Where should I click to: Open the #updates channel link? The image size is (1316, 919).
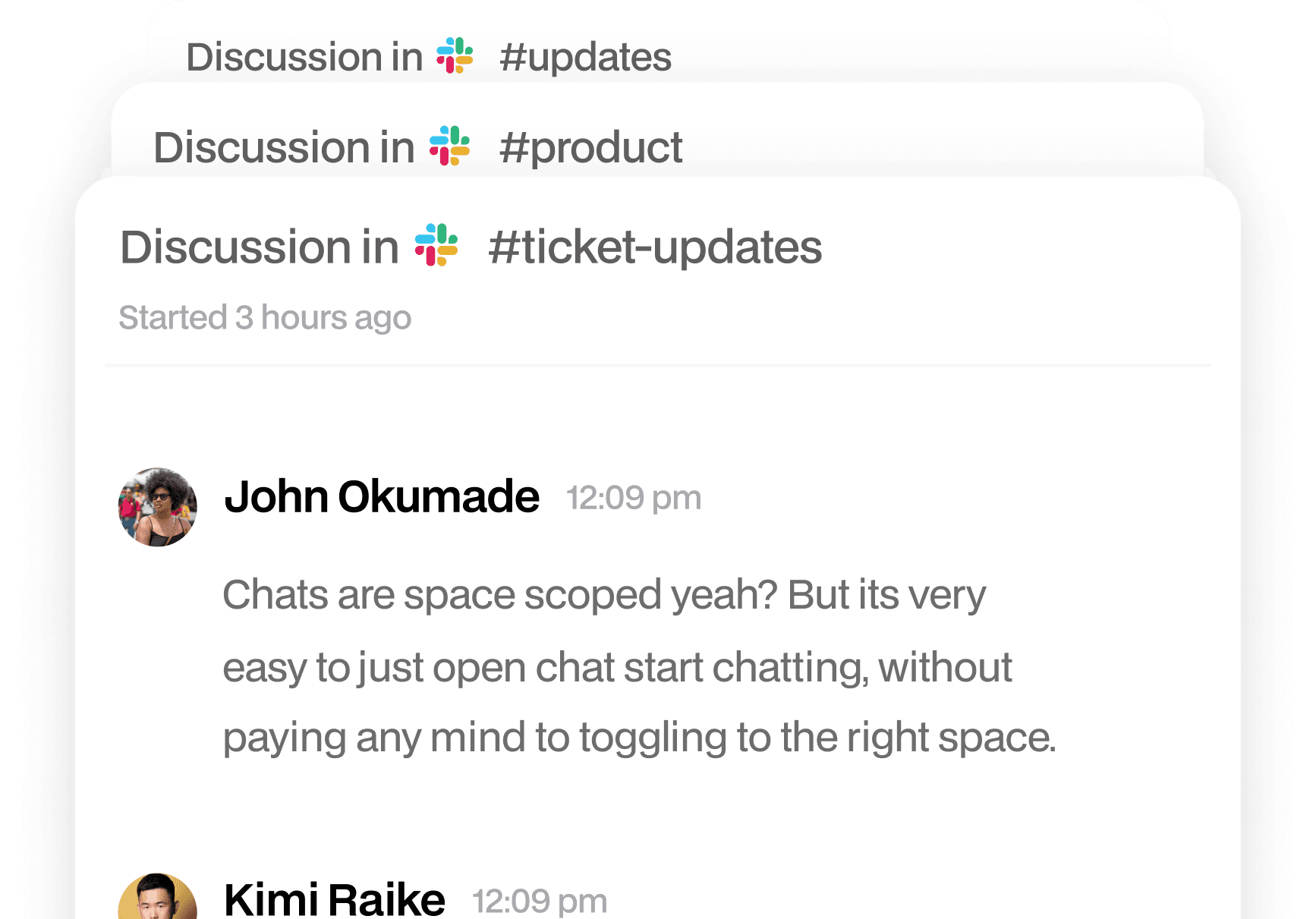[585, 57]
